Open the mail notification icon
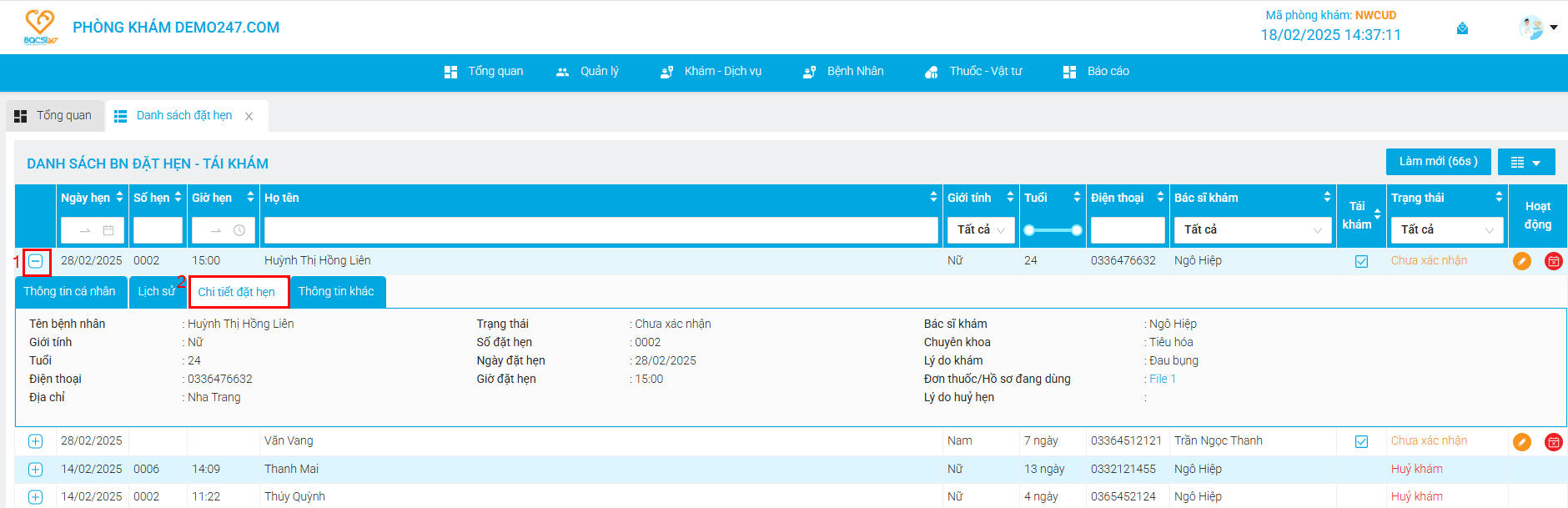 tap(1462, 28)
